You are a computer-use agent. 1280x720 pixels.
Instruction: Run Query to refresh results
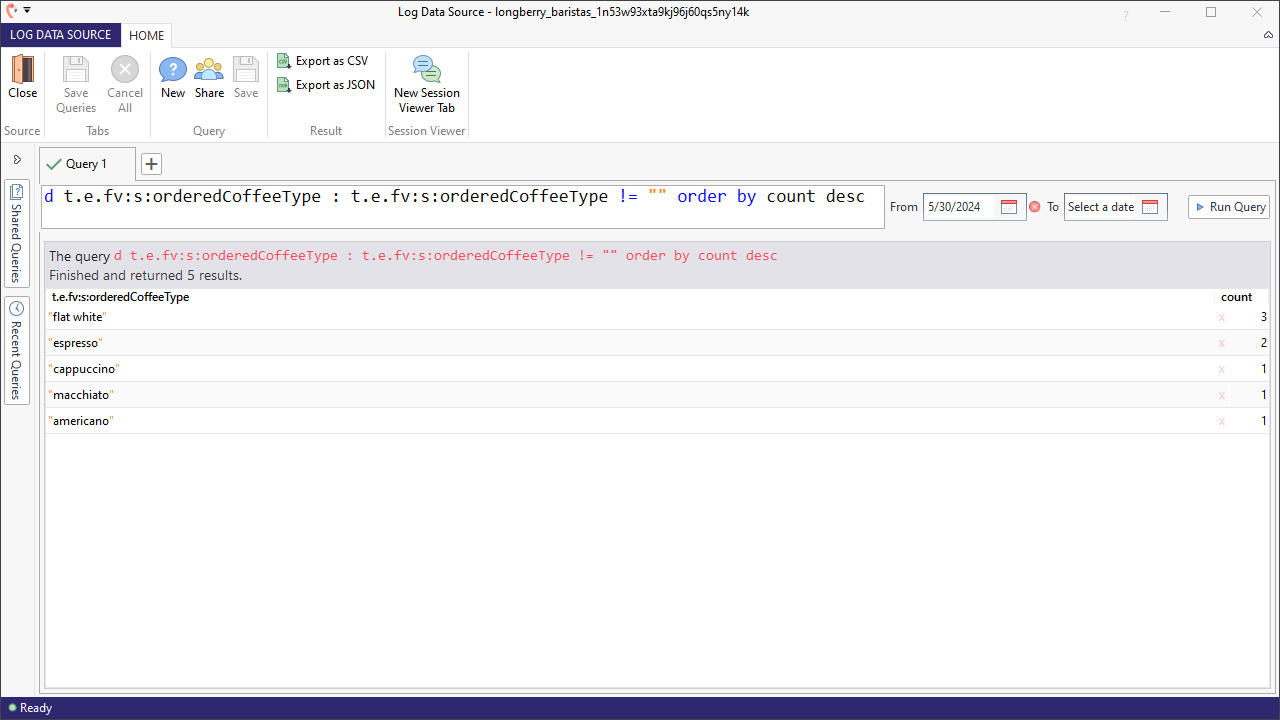1228,206
